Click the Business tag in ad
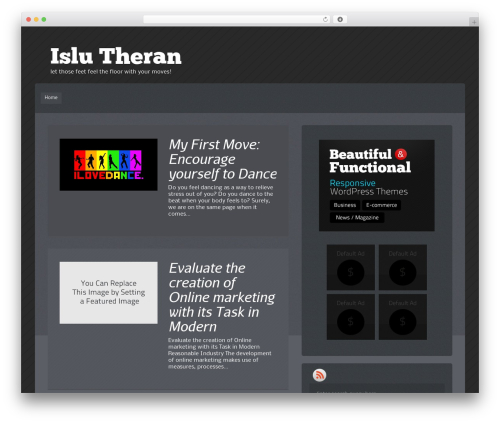Viewport: 500px width, 423px height. tap(345, 205)
